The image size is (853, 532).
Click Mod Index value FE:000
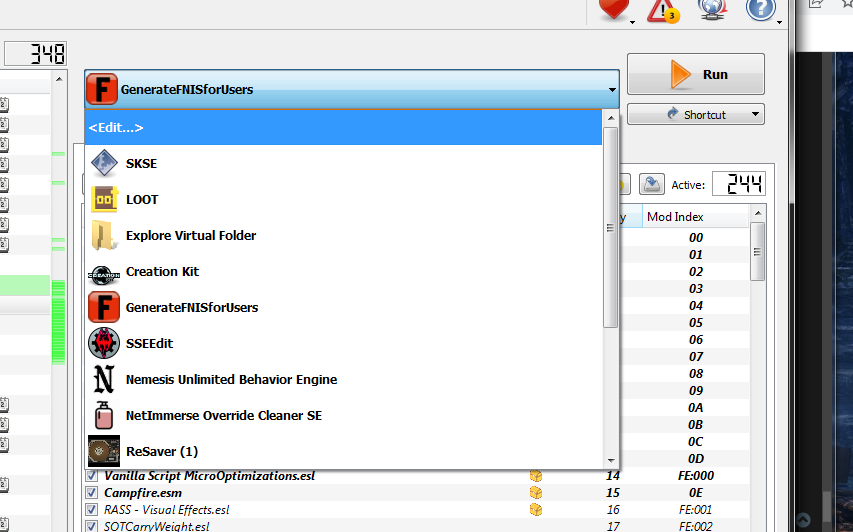coord(696,476)
